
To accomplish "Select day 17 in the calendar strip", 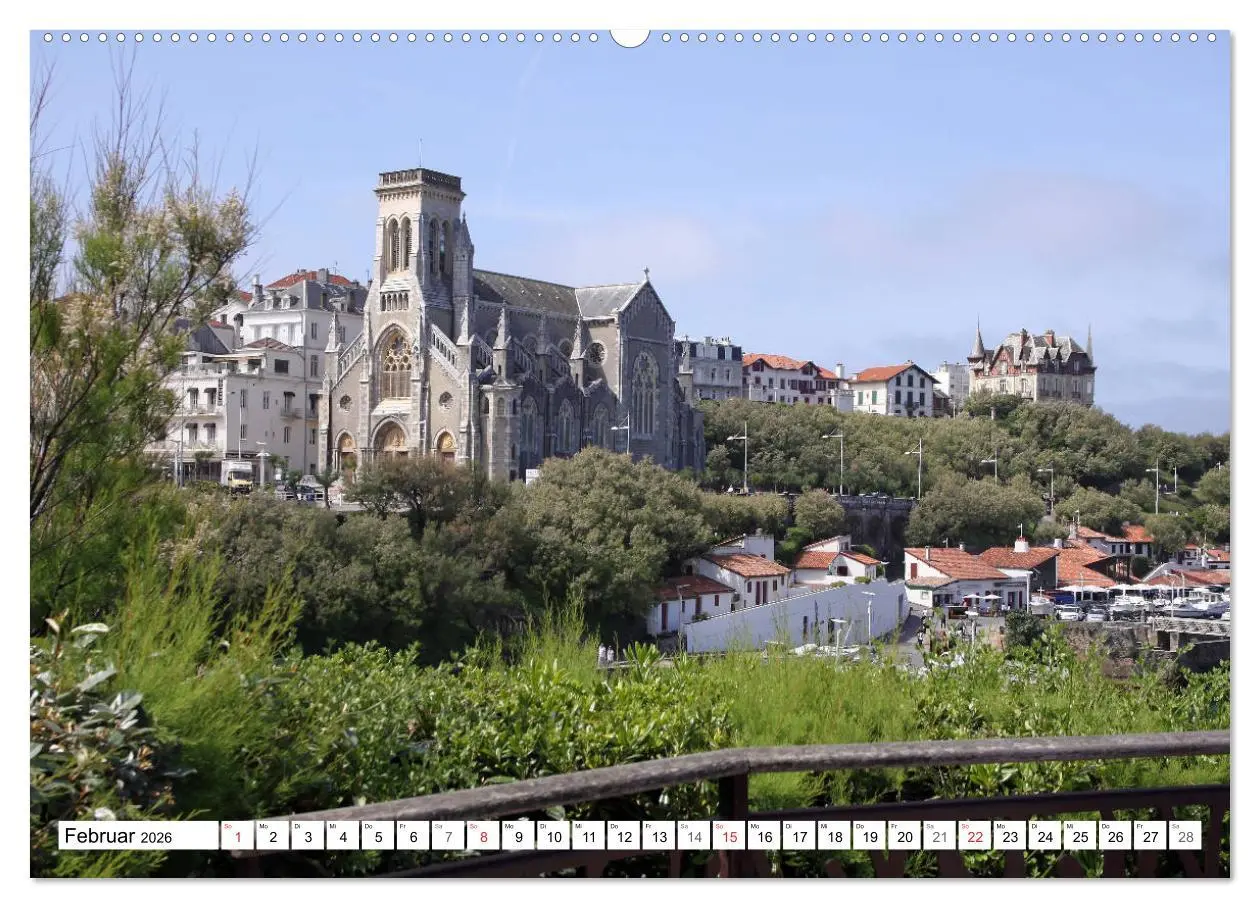I will (x=798, y=836).
